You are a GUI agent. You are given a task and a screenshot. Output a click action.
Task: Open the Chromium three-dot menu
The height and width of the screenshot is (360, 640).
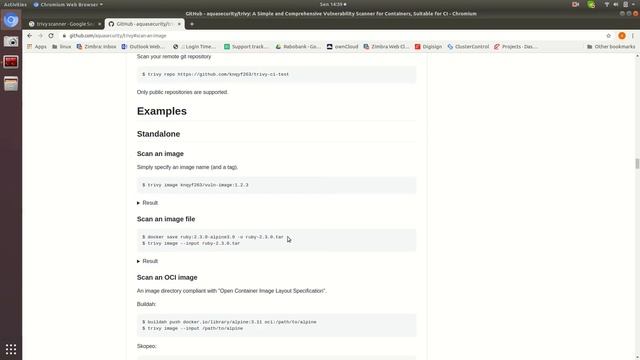(x=633, y=36)
